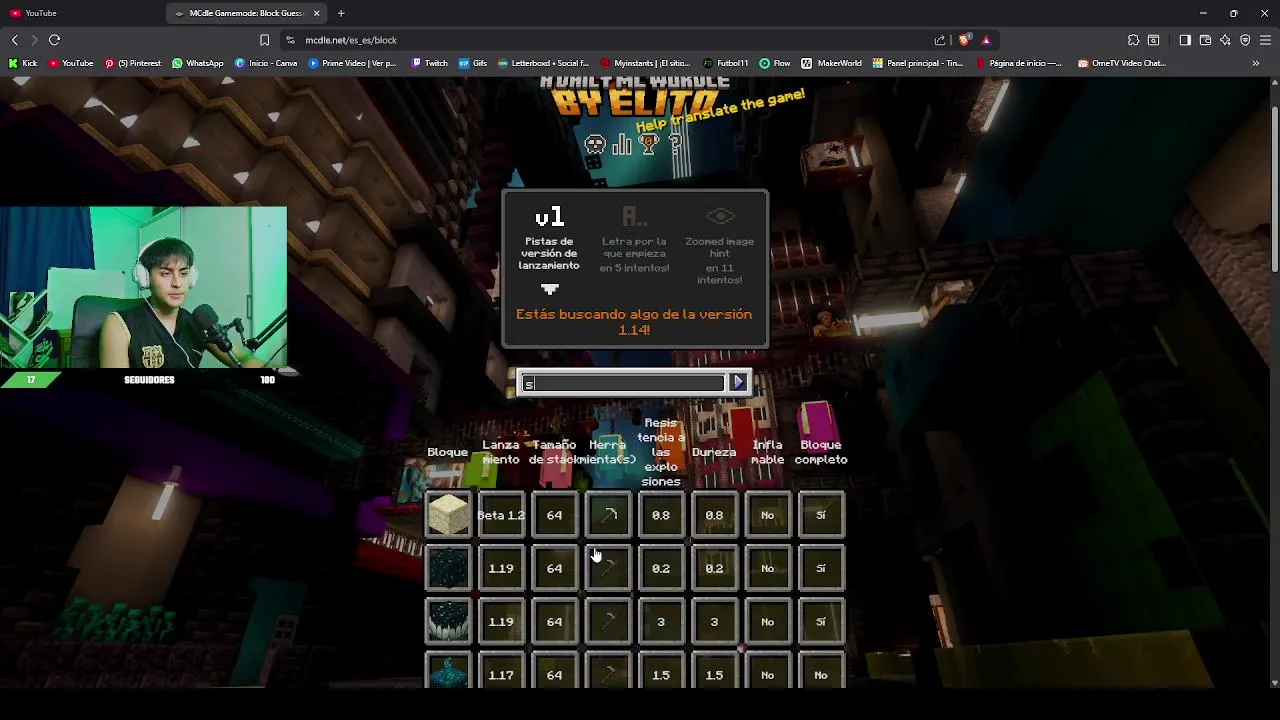Open the Flow bookmark
The height and width of the screenshot is (720, 1280).
775,63
